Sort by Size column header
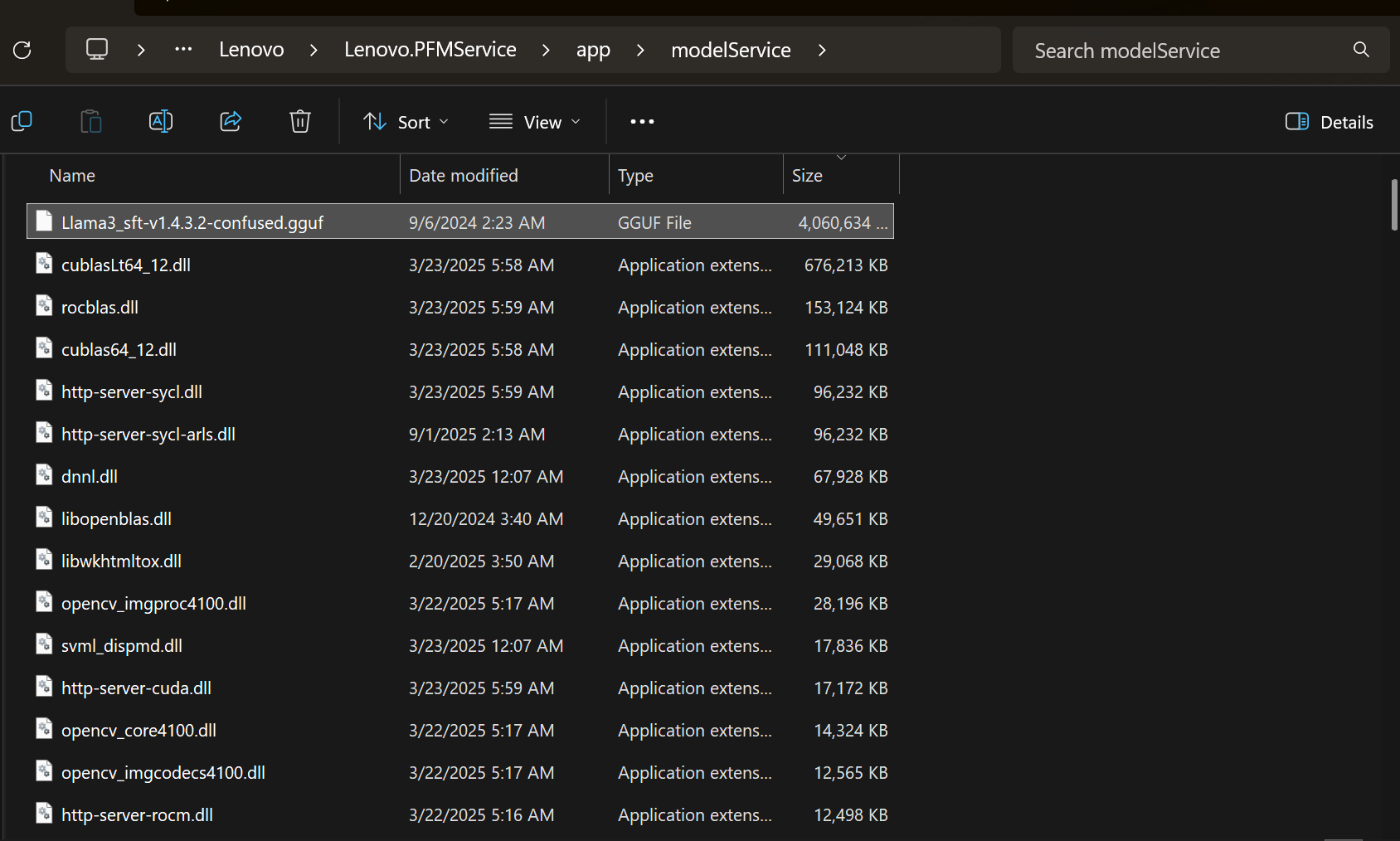The width and height of the screenshot is (1400, 841). point(841,175)
